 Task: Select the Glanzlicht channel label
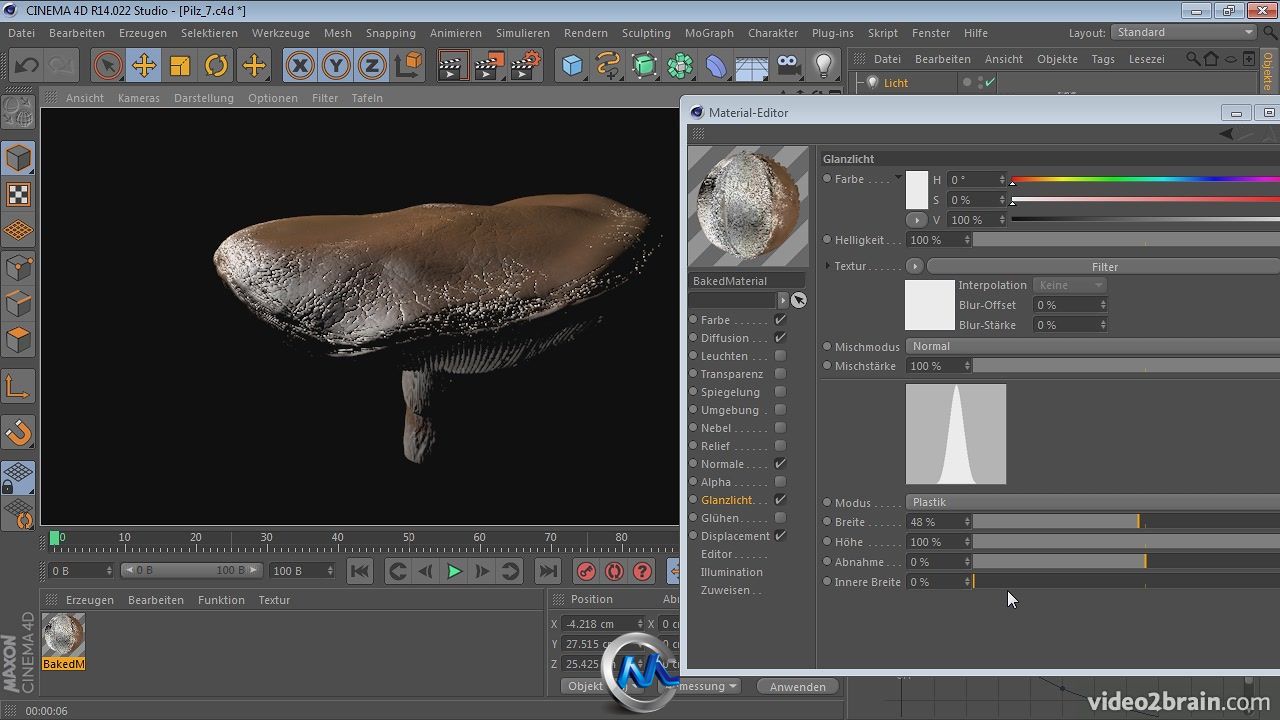[727, 500]
